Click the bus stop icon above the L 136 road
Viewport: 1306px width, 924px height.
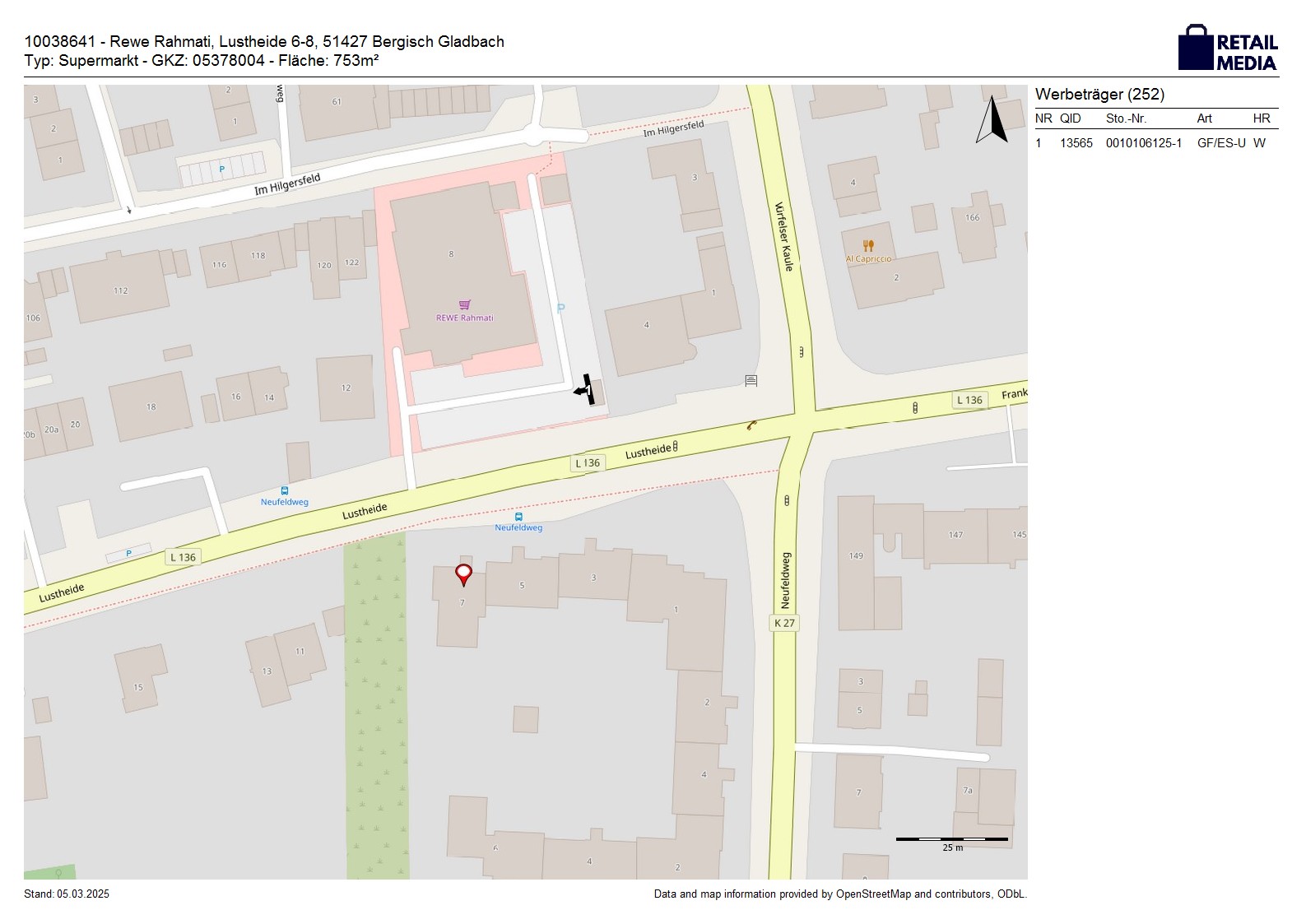click(x=285, y=491)
